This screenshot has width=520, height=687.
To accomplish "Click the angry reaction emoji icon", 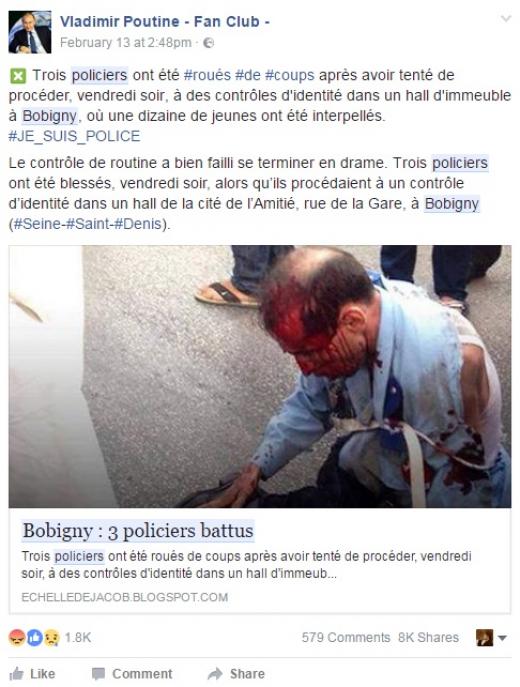I will [17, 637].
